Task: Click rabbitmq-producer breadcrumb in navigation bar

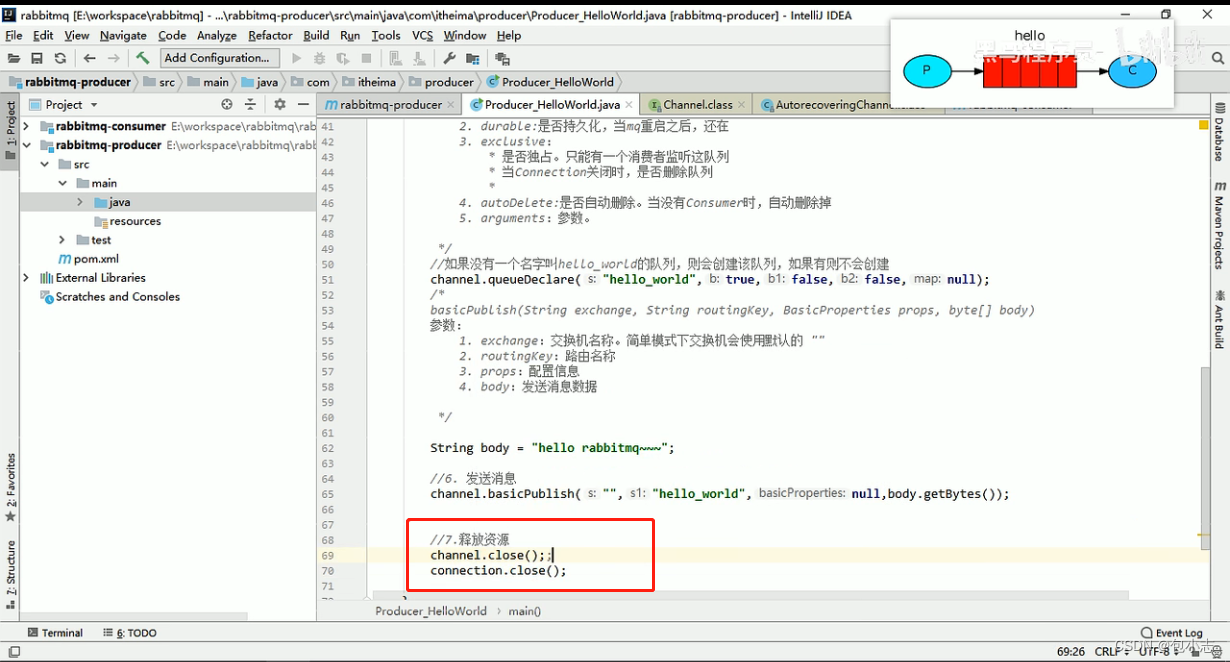Action: point(71,82)
